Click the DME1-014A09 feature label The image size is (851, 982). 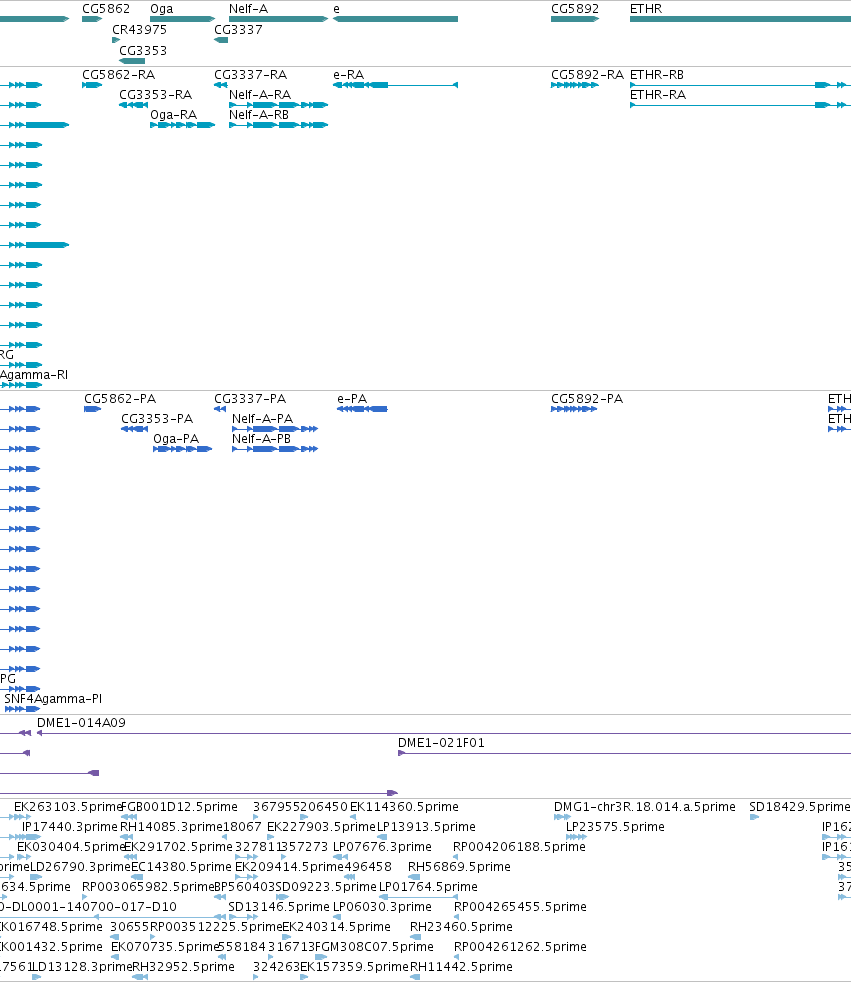pos(81,723)
